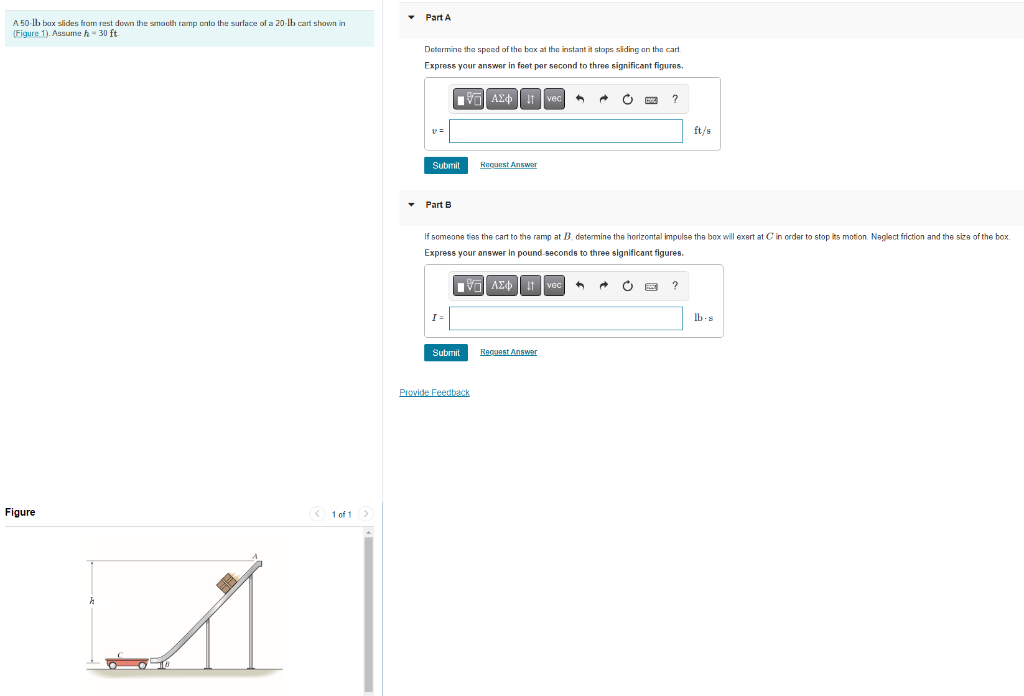Open the ΑΣΦ symbols palette in Part B
The image size is (1024, 696).
[500, 286]
